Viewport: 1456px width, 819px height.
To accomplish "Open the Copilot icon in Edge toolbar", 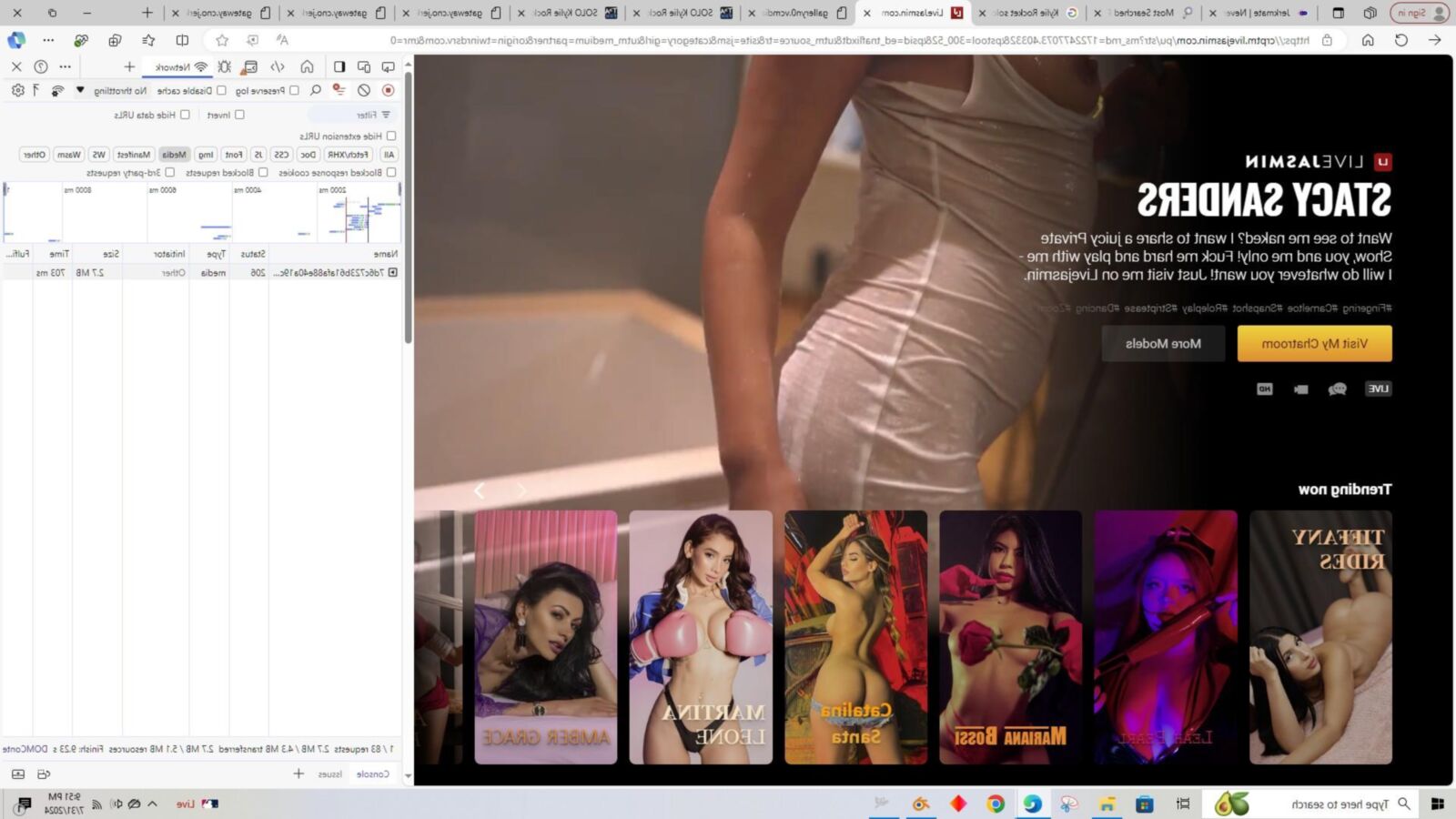I will [x=16, y=40].
